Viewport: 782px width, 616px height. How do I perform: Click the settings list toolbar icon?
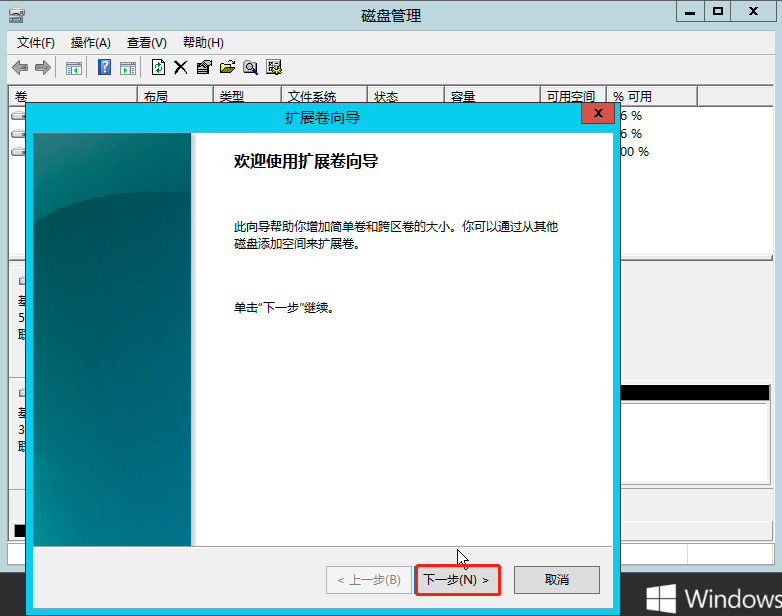tap(274, 67)
